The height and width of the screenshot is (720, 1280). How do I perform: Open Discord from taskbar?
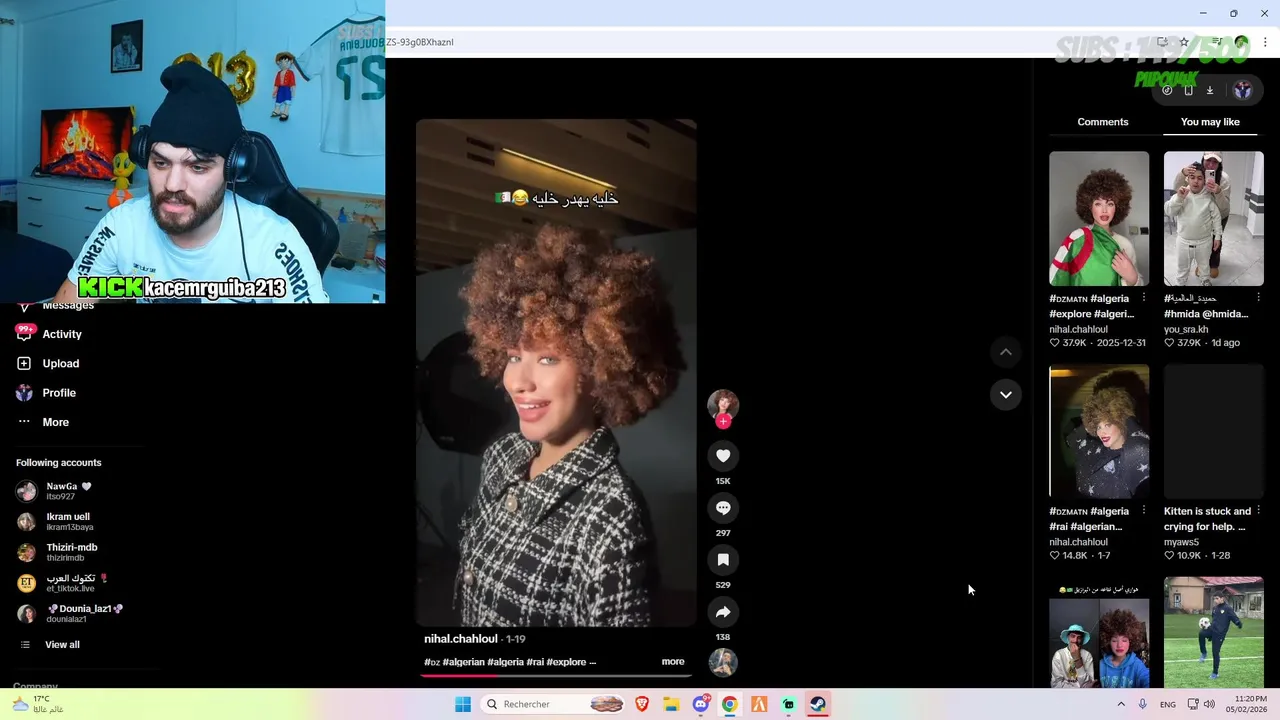(x=701, y=704)
